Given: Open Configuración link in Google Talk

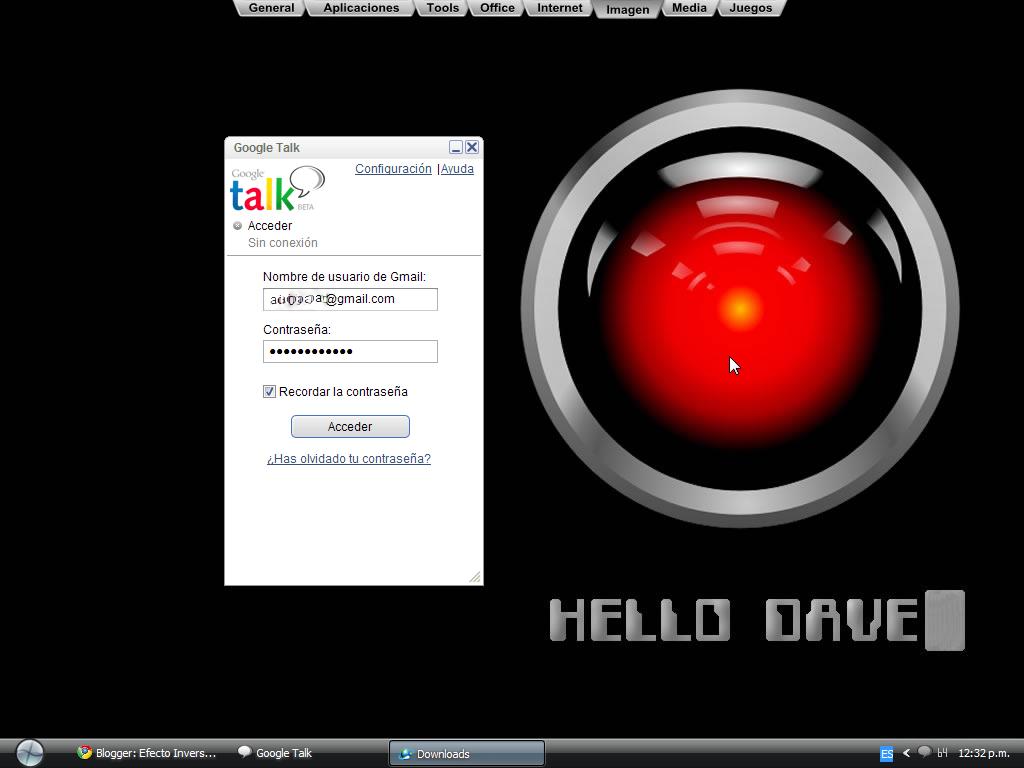Looking at the screenshot, I should (393, 168).
